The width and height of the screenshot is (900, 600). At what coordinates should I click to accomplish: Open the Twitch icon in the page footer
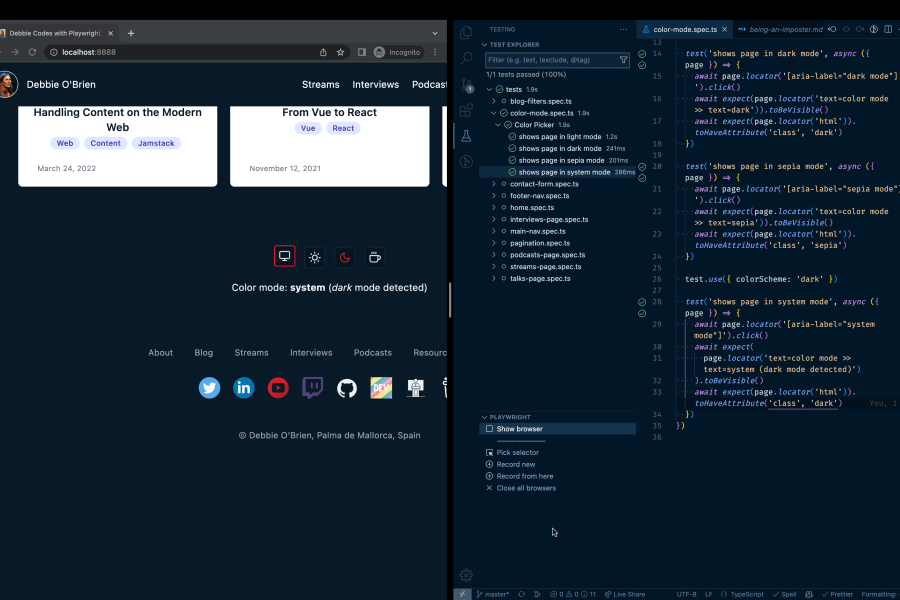pos(312,388)
